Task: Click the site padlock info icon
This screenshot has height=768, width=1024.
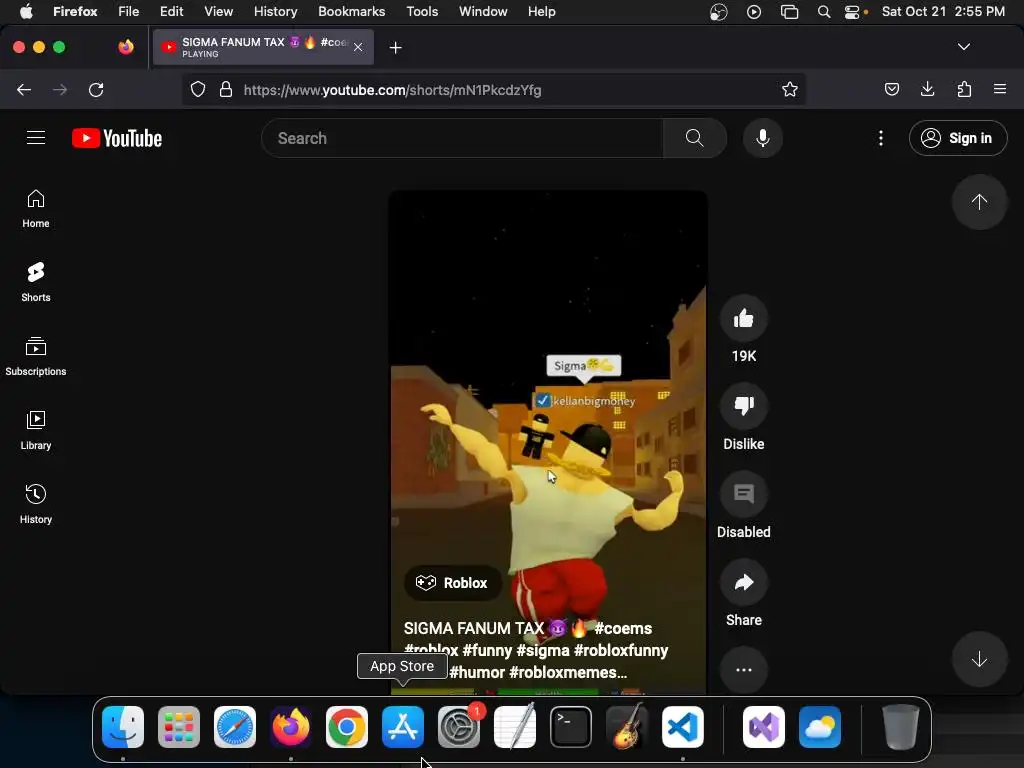Action: [226, 89]
